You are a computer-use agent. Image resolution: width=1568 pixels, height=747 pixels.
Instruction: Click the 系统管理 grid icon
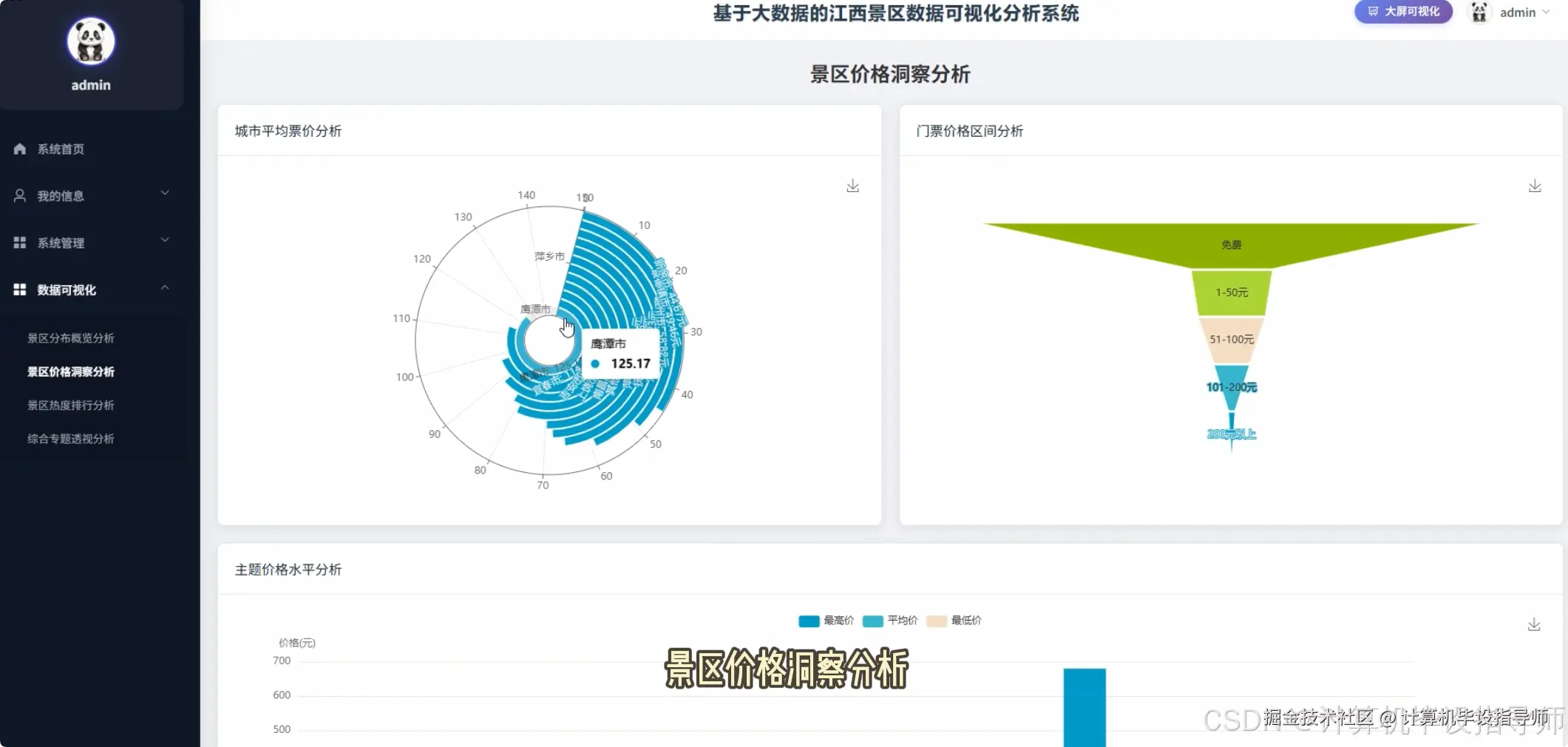(19, 242)
